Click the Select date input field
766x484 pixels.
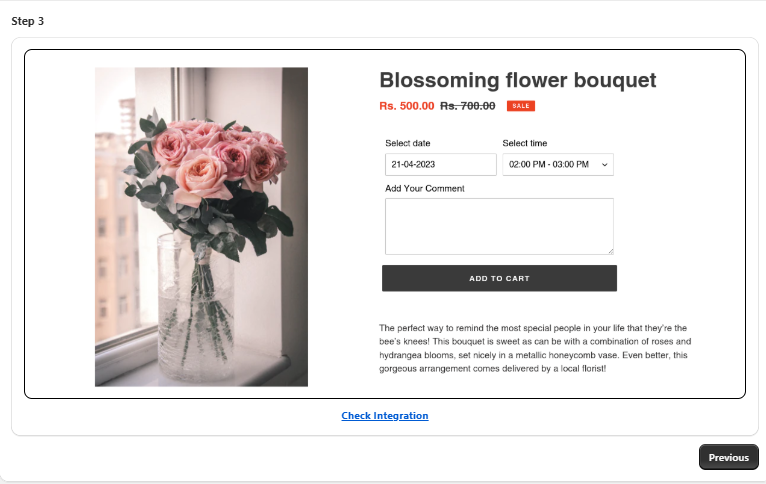tap(440, 164)
